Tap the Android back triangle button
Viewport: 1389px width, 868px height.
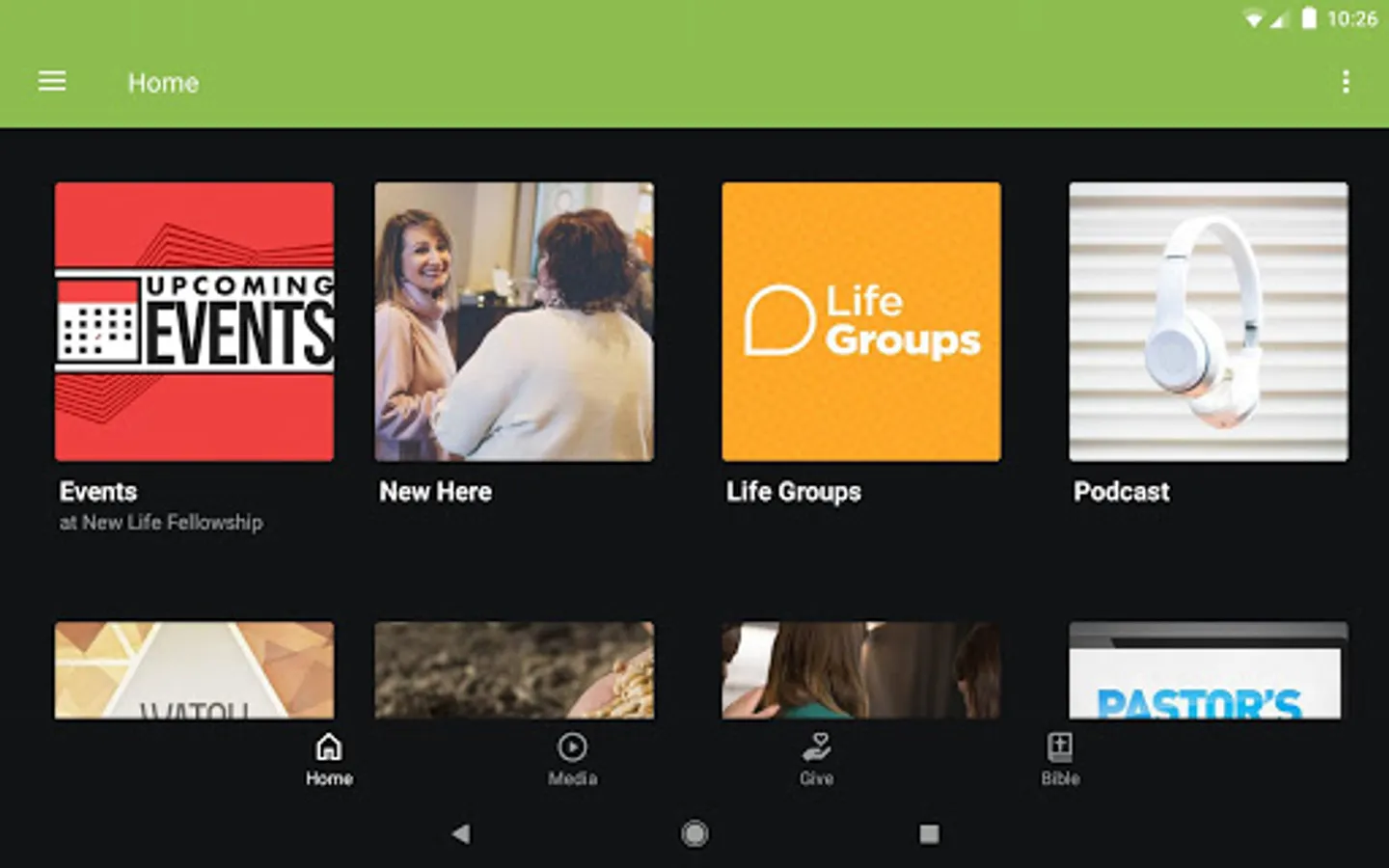click(x=461, y=833)
